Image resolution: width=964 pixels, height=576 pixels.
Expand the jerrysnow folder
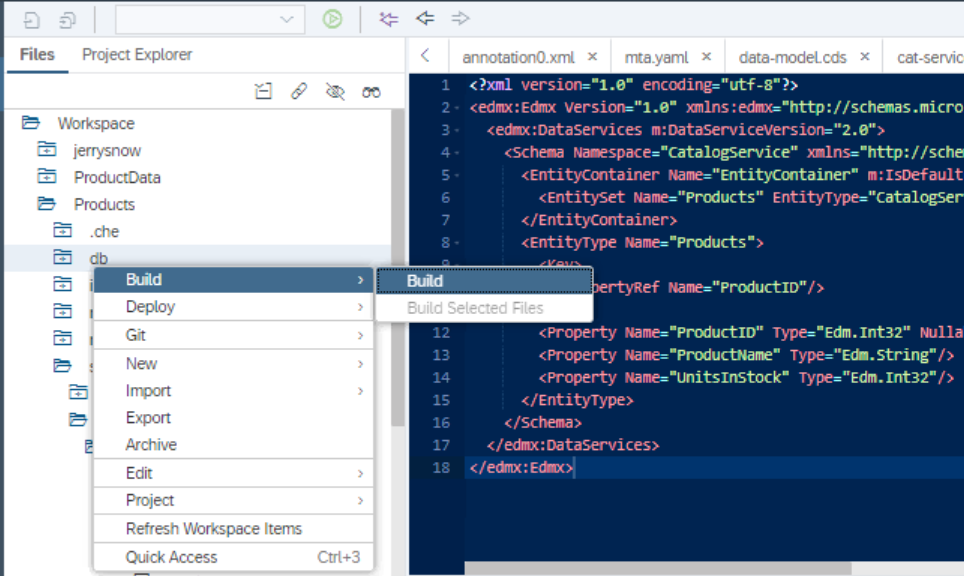pyautogui.click(x=47, y=150)
